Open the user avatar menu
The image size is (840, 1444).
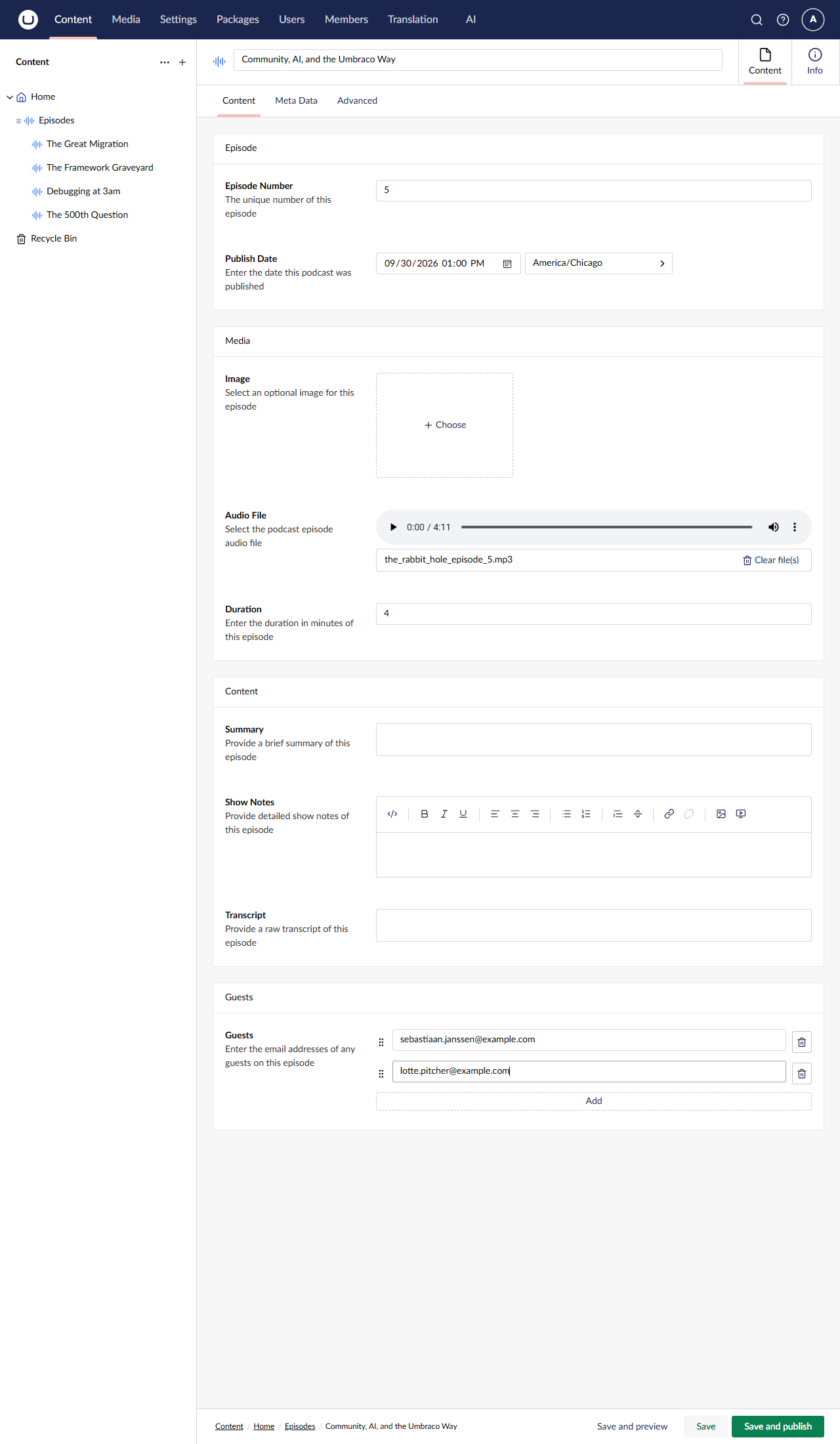point(813,20)
